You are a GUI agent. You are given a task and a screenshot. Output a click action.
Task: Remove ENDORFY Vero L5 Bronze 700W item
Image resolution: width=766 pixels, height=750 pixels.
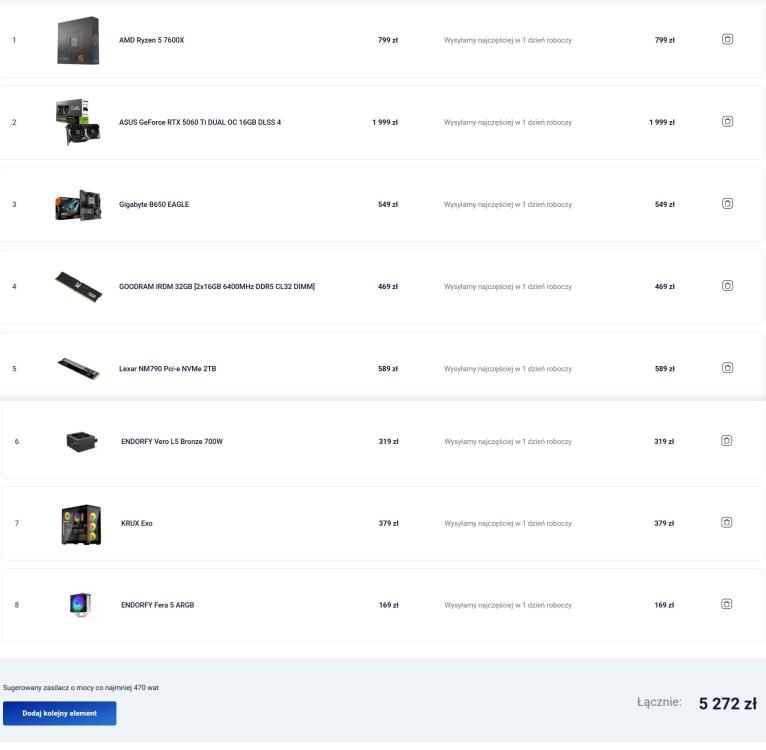pos(726,440)
